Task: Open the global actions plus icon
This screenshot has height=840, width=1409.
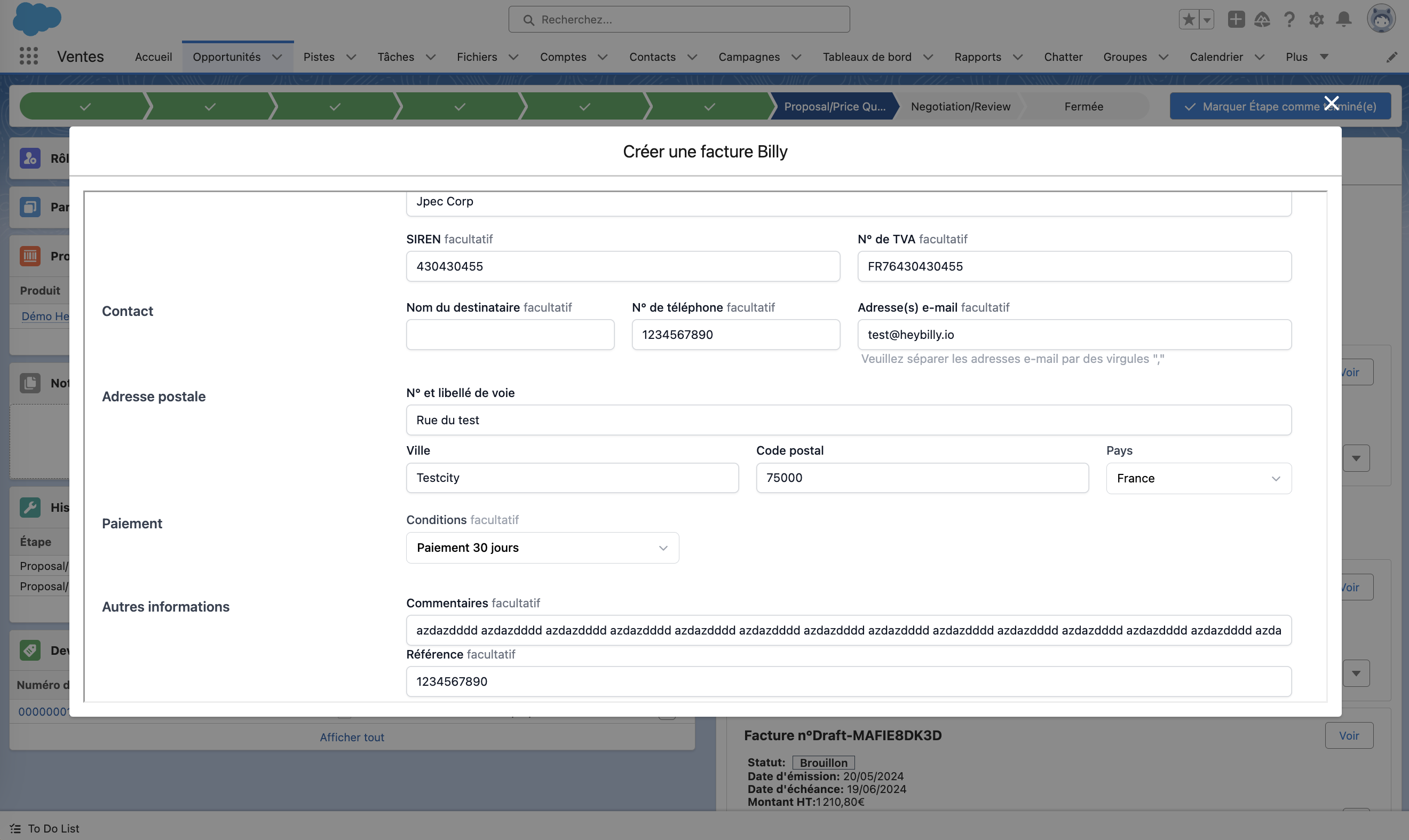Action: (1236, 19)
